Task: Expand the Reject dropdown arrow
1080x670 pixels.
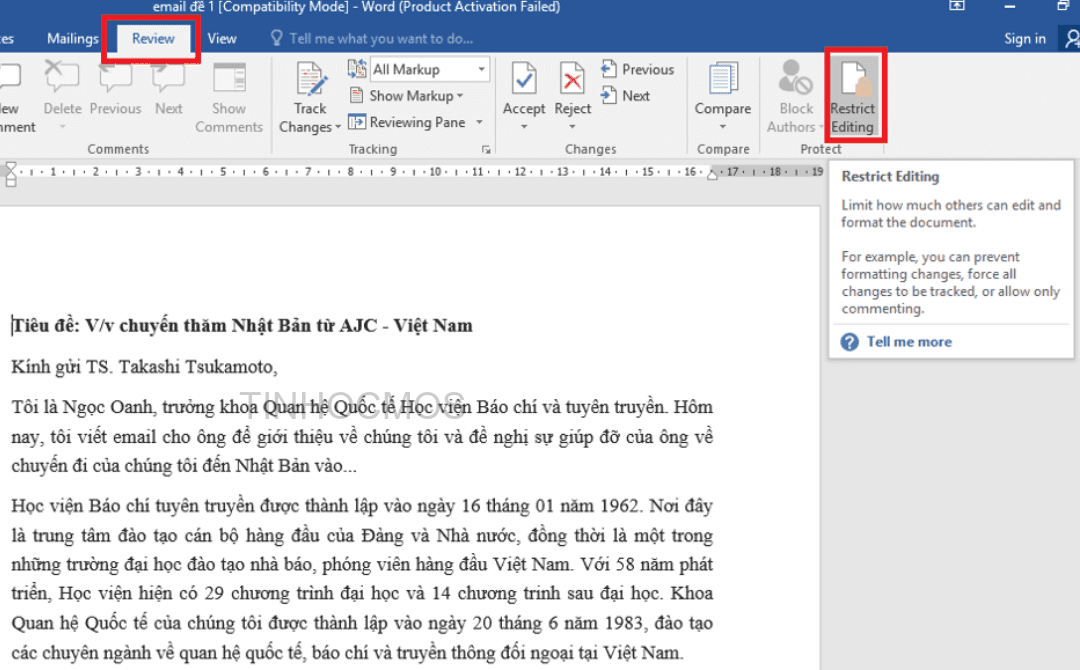Action: pyautogui.click(x=572, y=127)
